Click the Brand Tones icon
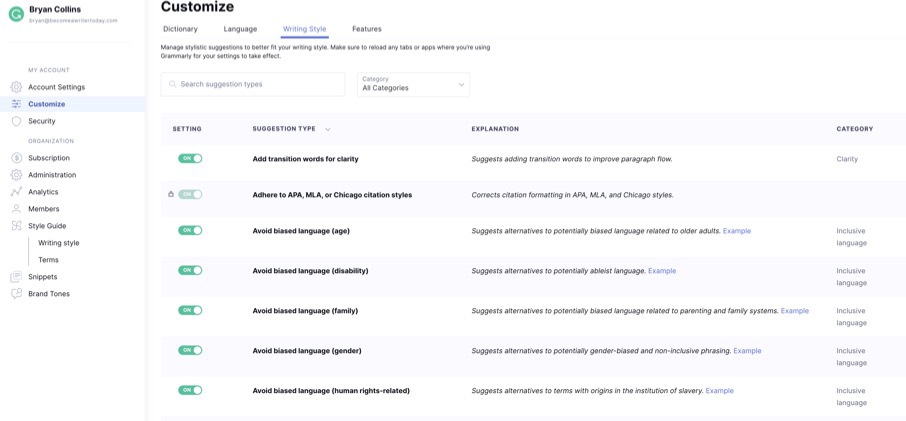The height and width of the screenshot is (421, 906). pos(16,294)
